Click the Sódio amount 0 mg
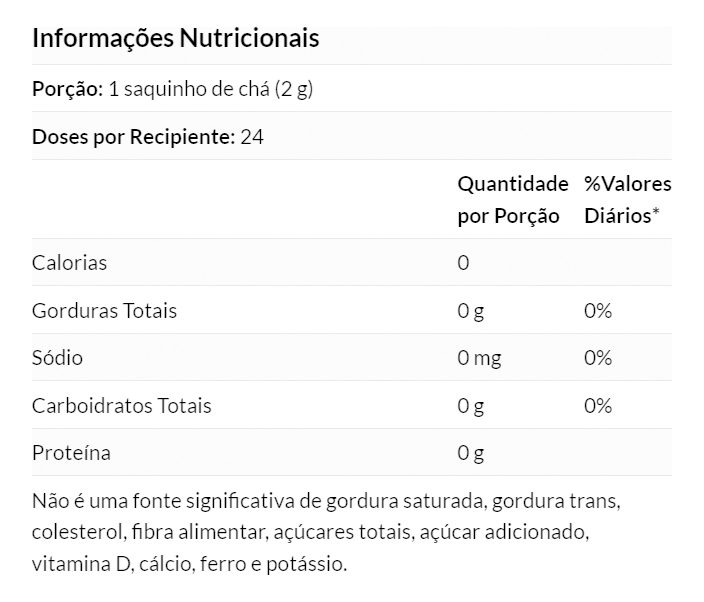This screenshot has height=602, width=704. coord(479,358)
